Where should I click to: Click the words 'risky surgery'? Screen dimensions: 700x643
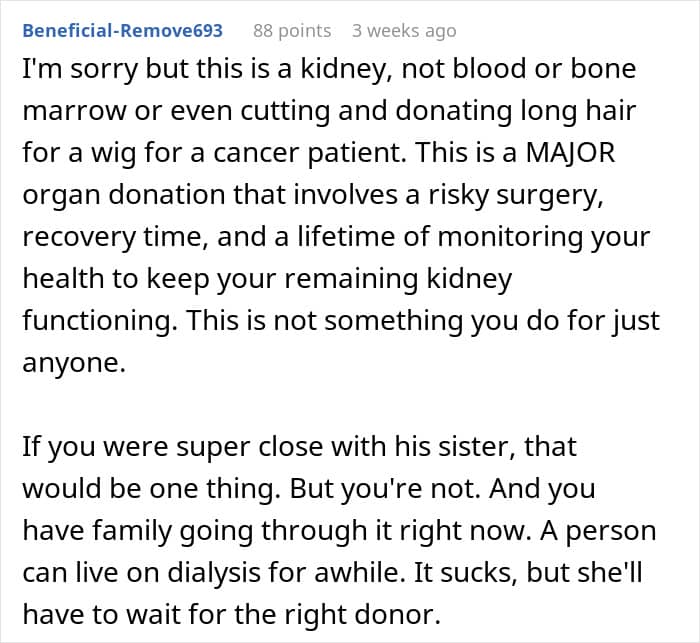[x=516, y=196]
